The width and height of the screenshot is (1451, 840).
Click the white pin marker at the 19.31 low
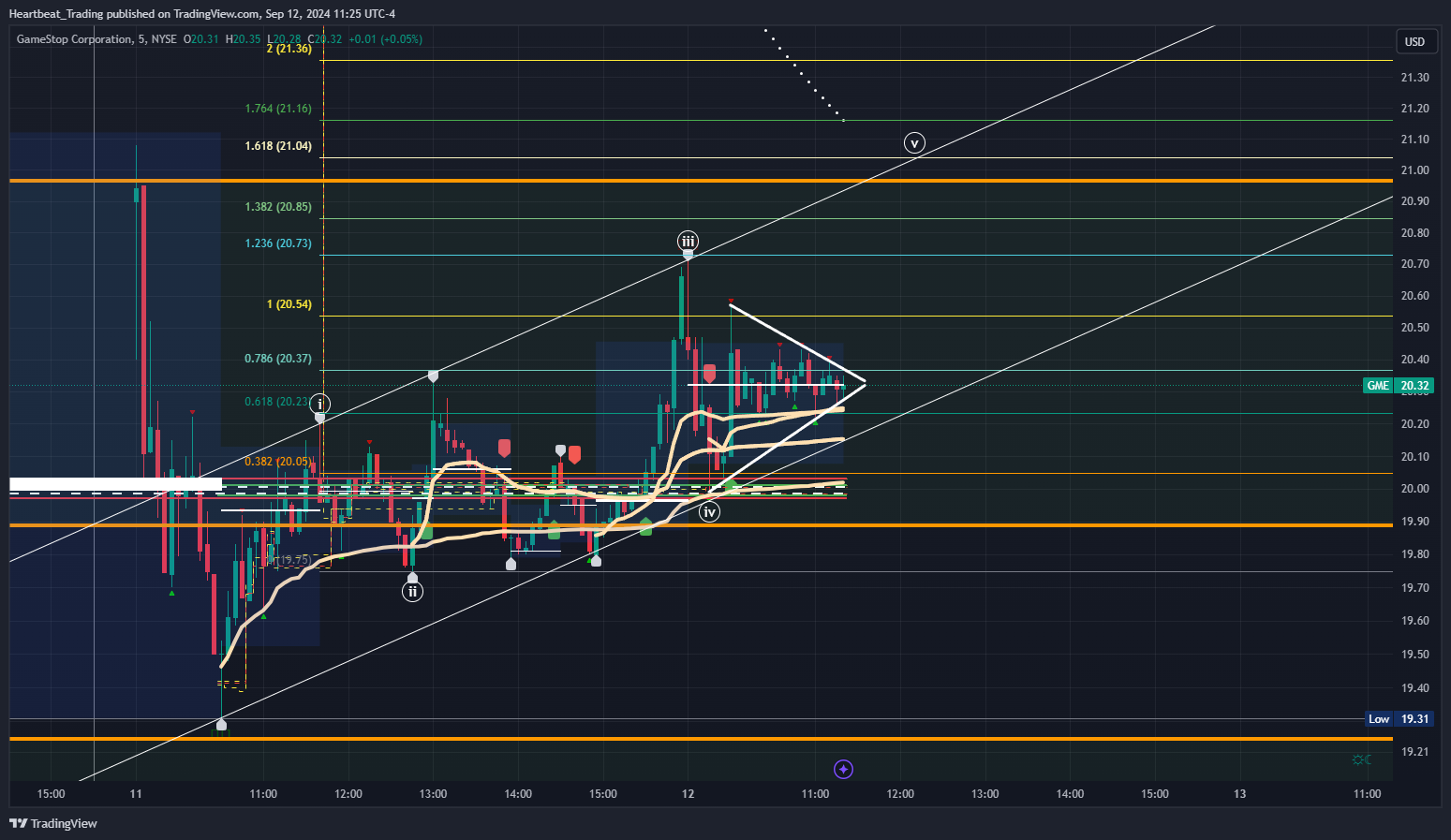(x=221, y=724)
